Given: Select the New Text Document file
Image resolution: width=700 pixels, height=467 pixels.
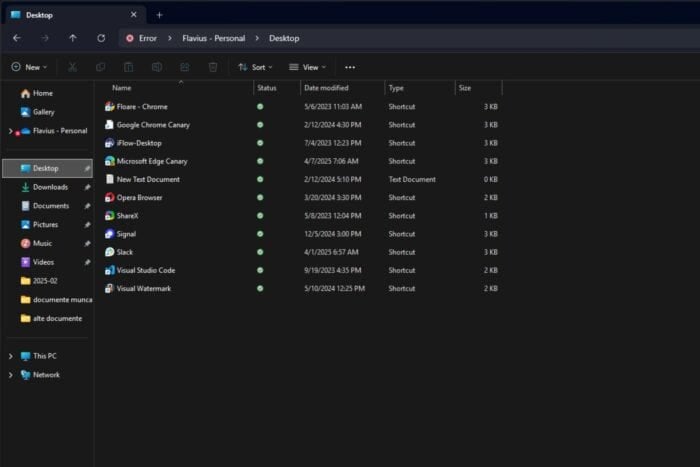Looking at the screenshot, I should point(148,179).
